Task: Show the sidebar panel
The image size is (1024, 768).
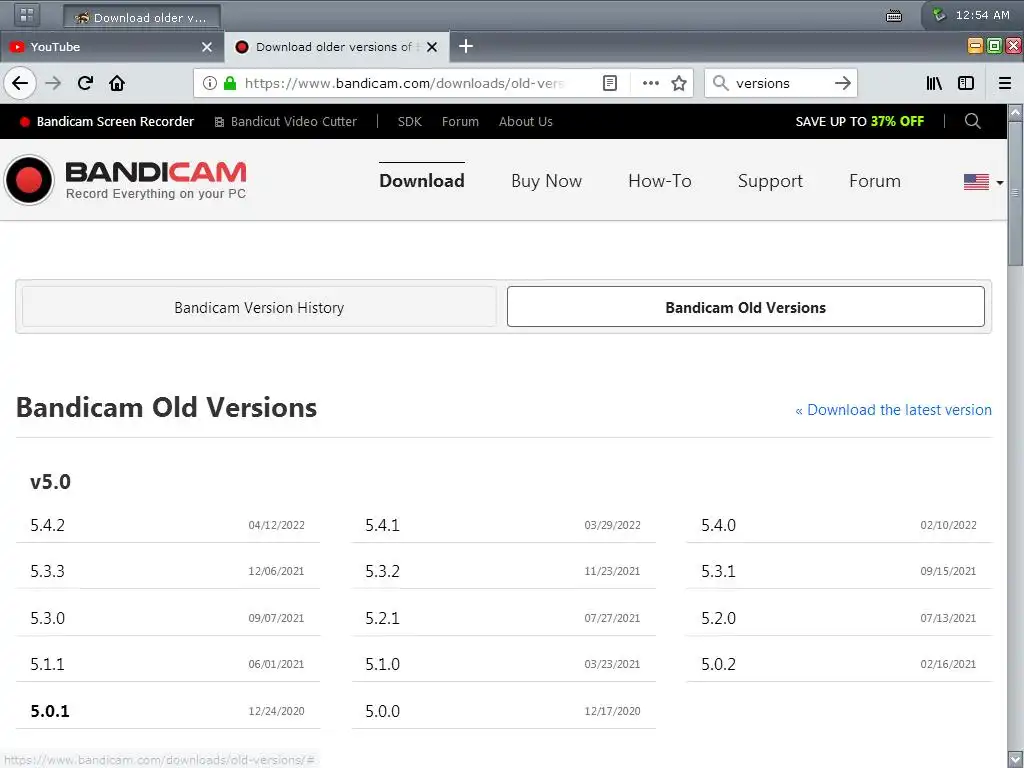Action: [x=966, y=83]
